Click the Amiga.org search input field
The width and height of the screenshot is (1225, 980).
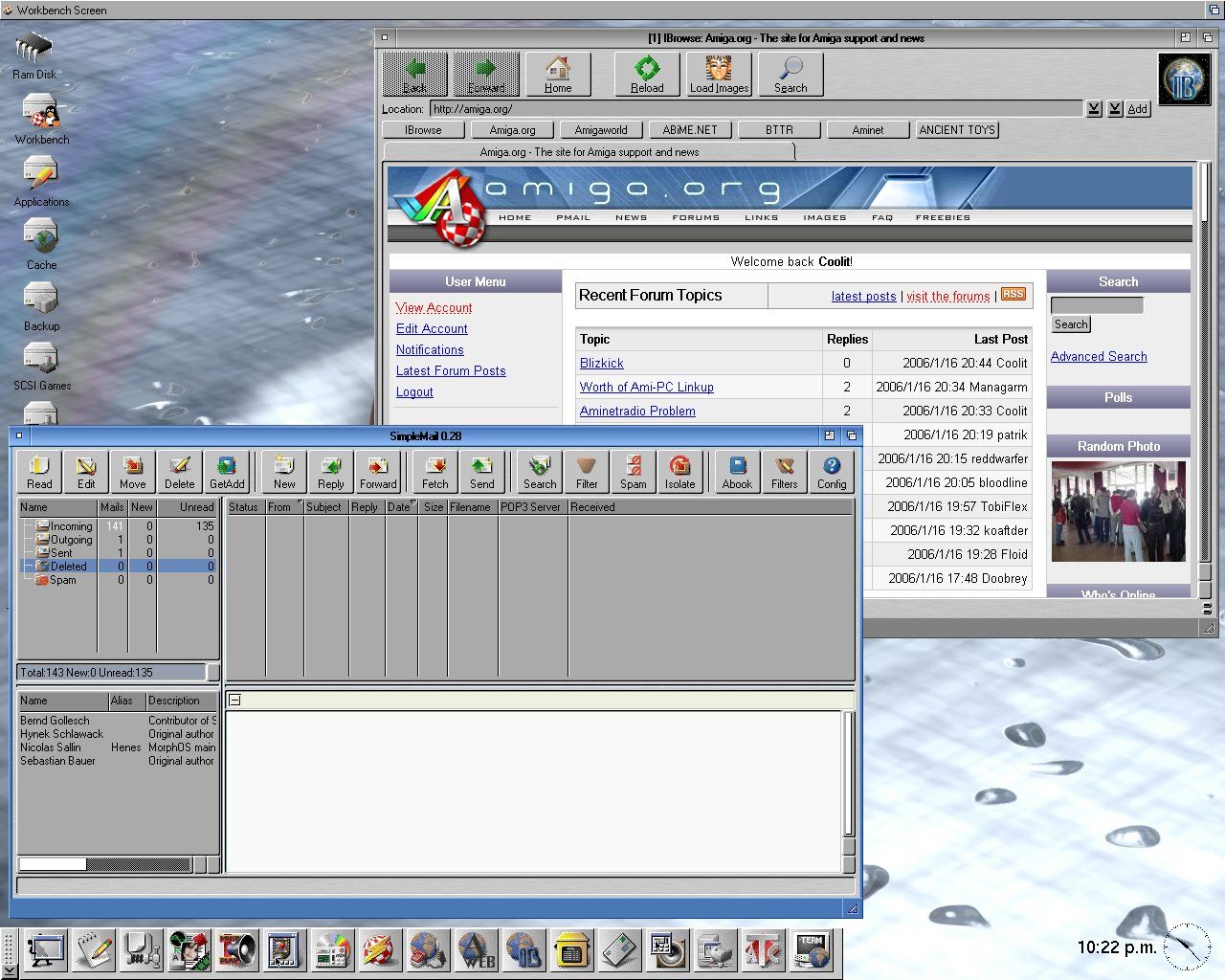[x=1097, y=305]
